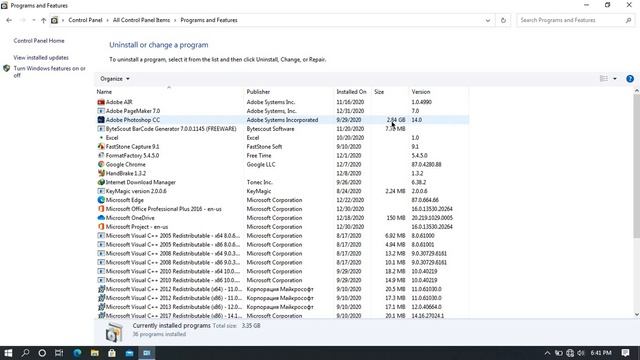Click the Google Chrome program icon
The height and width of the screenshot is (360, 640).
click(101, 164)
